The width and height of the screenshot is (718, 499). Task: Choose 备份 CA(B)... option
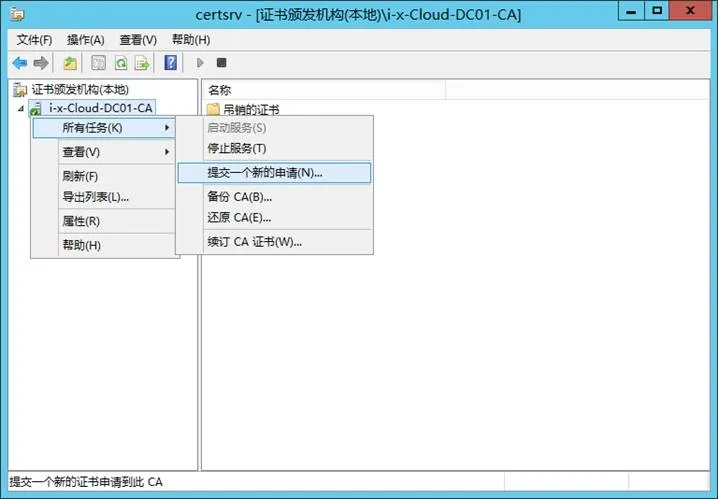(274, 197)
